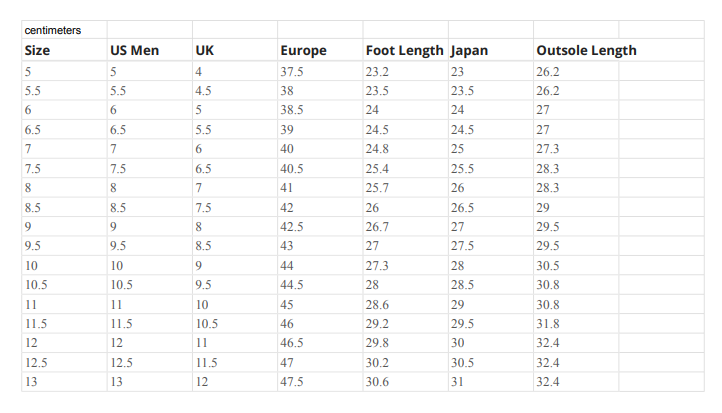Select UK size 10.5 cell
This screenshot has height=413, width=722.
[x=235, y=324]
